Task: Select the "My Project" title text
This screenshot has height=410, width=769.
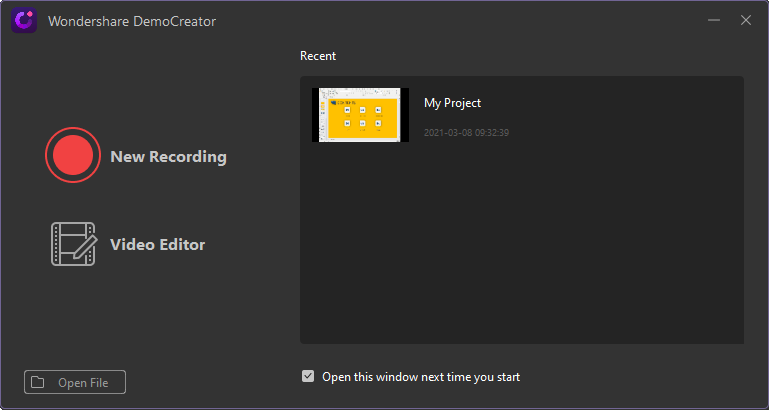Action: pyautogui.click(x=452, y=103)
